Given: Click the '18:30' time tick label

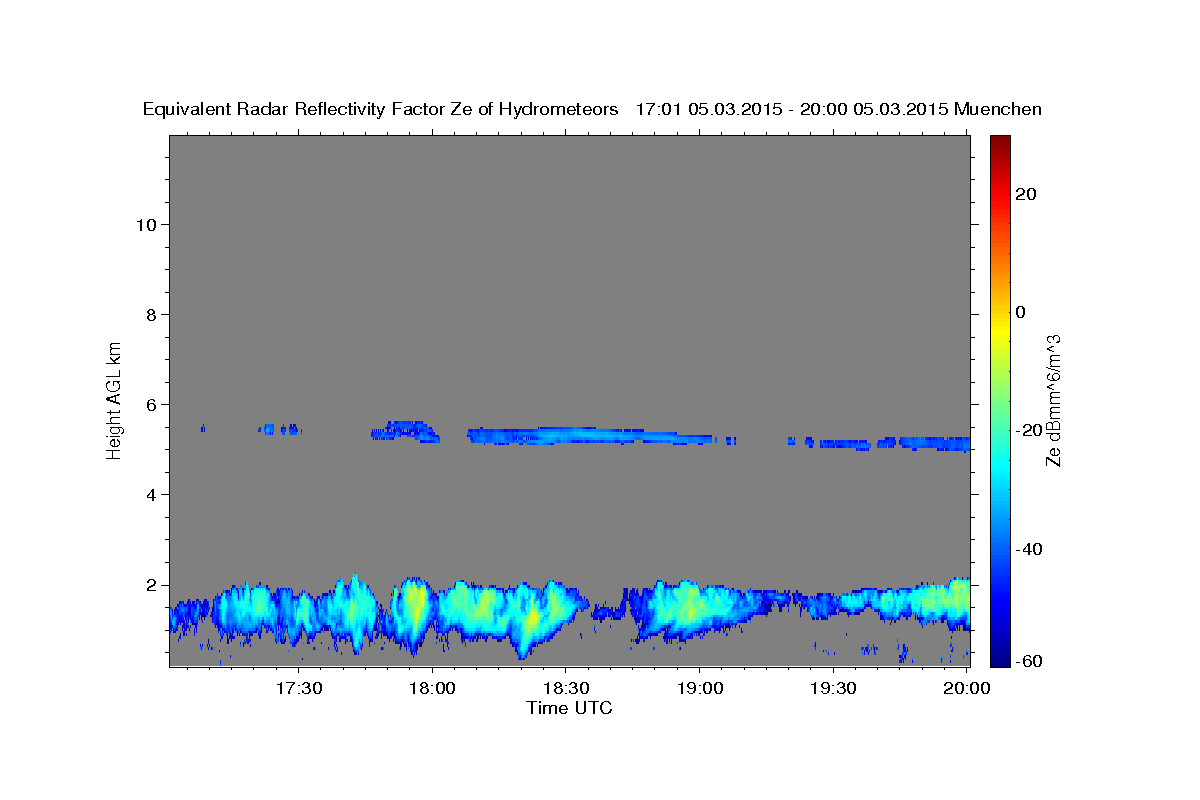Looking at the screenshot, I should coord(566,688).
